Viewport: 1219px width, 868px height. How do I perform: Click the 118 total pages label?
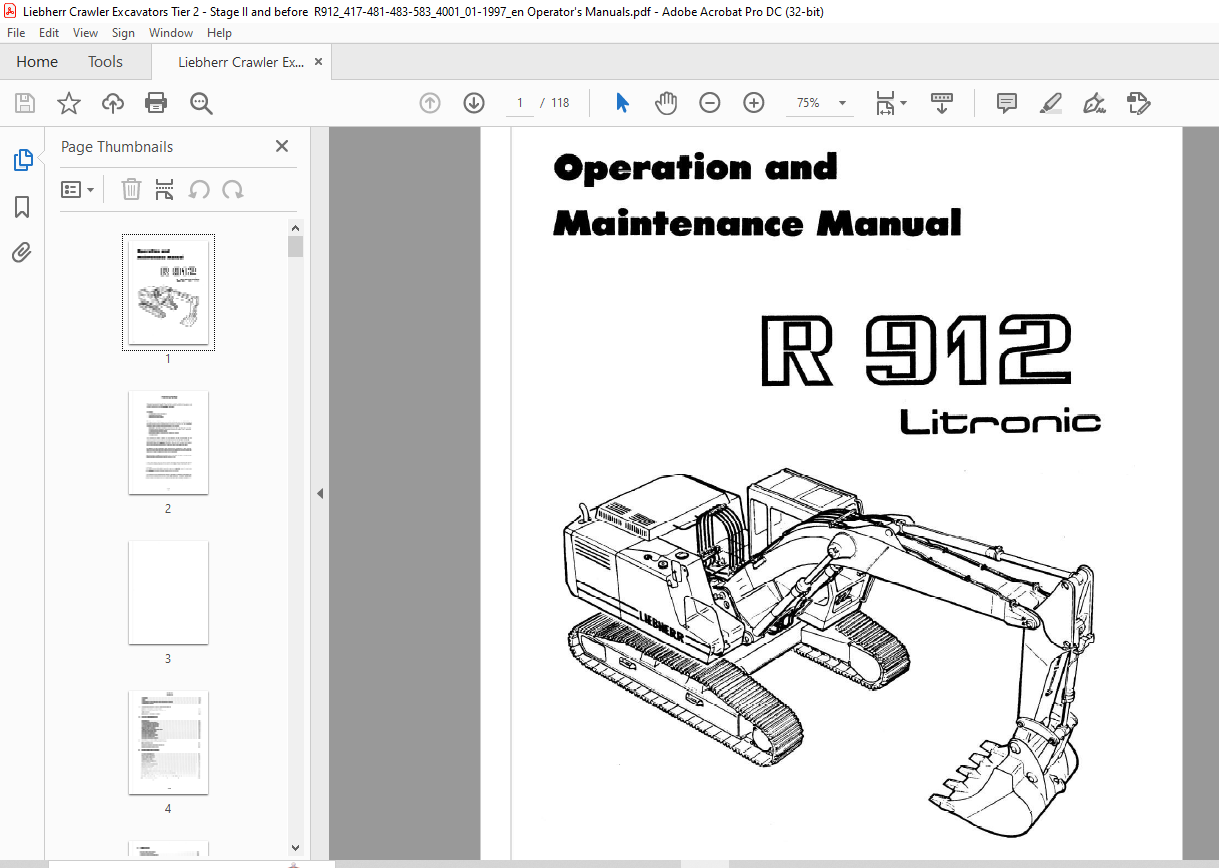pyautogui.click(x=560, y=103)
